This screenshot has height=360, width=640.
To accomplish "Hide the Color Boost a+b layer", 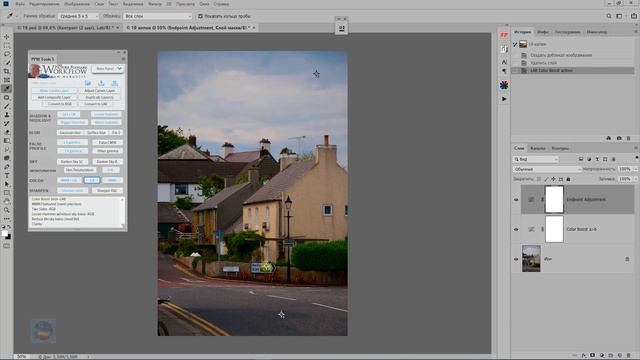I will [x=516, y=229].
